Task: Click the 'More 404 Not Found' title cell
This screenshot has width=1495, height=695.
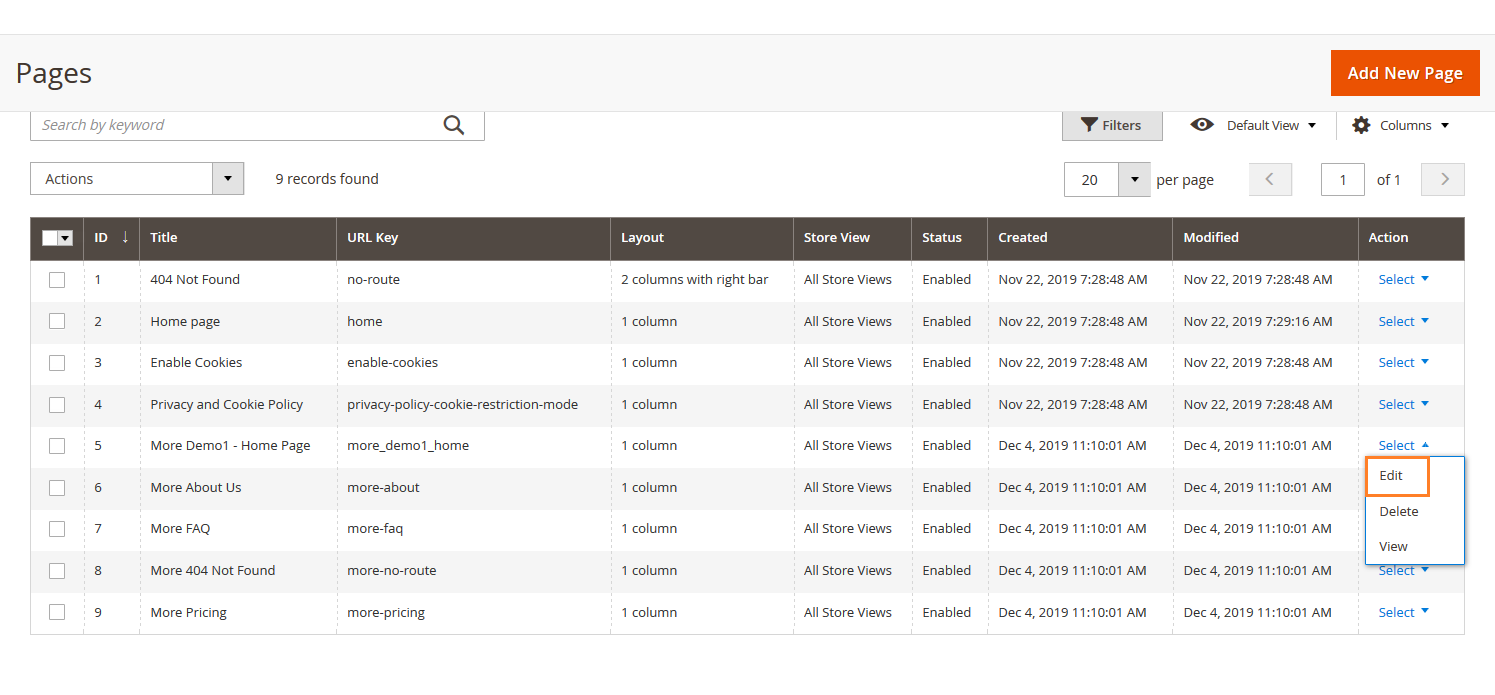Action: click(213, 571)
